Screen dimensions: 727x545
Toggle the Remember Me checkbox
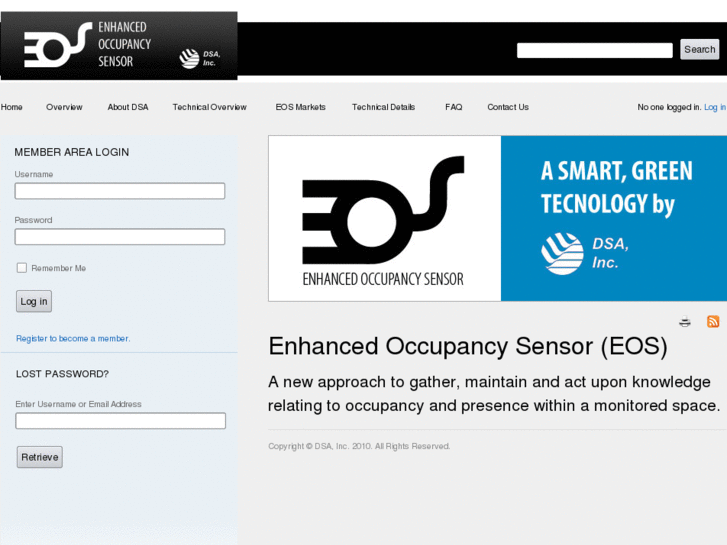coord(22,268)
